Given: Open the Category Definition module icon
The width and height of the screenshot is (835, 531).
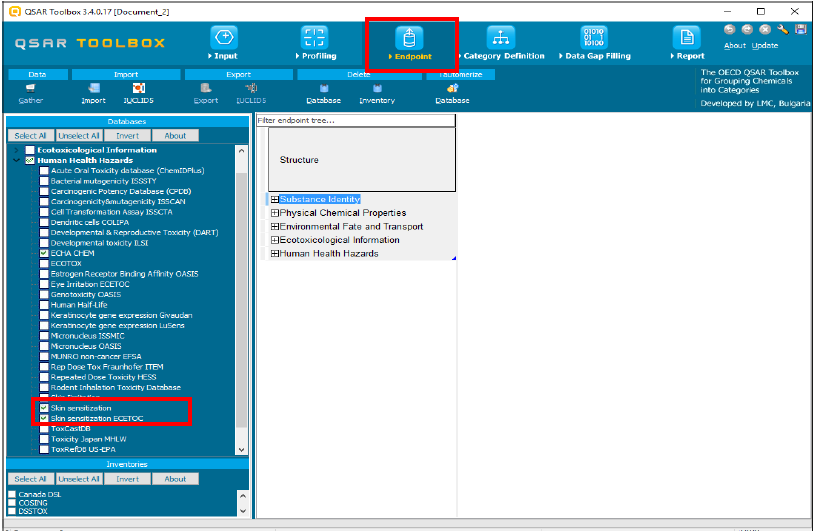Looking at the screenshot, I should (x=501, y=37).
